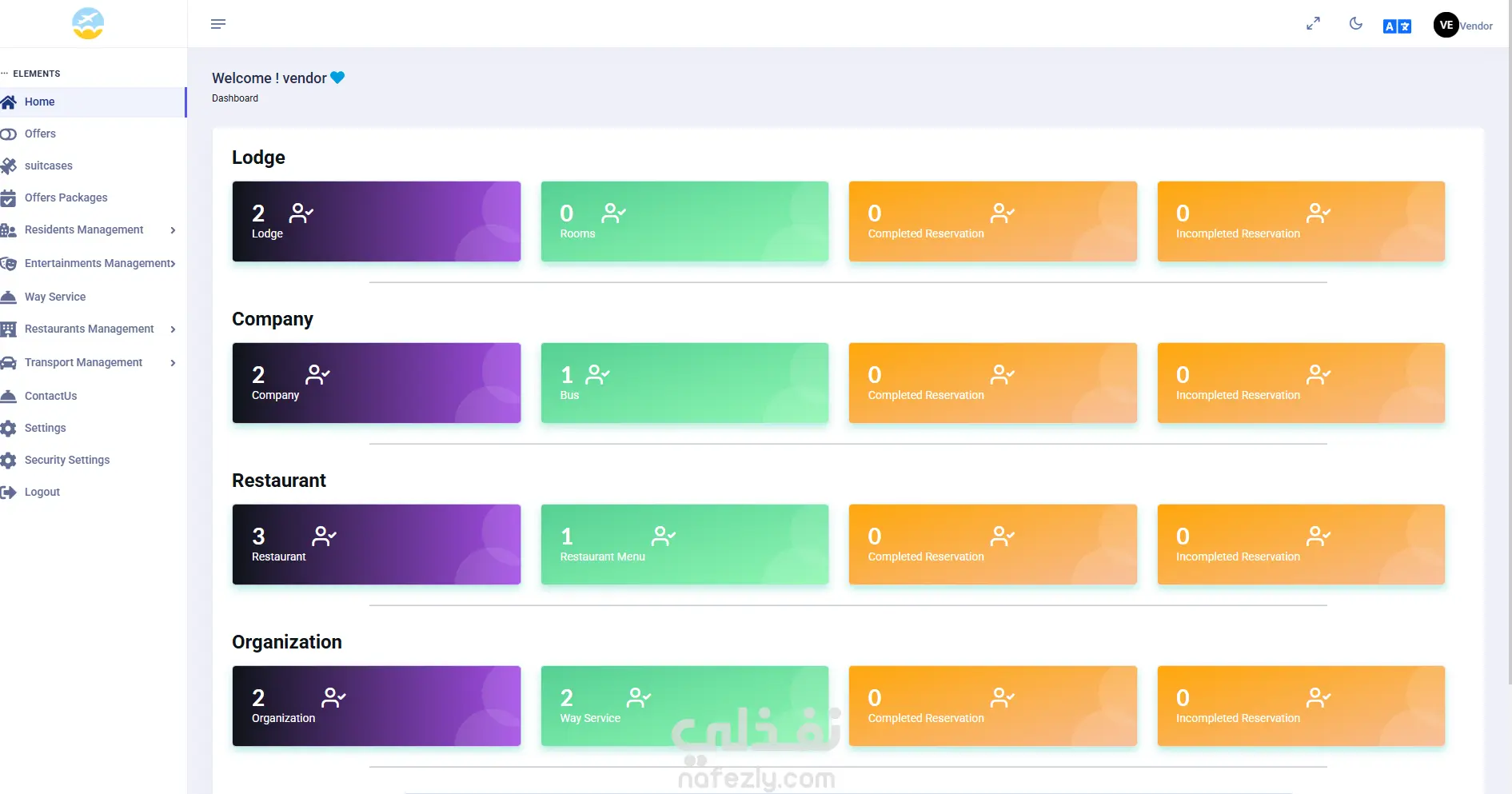Click the fullscreen expand icon
Image resolution: width=1512 pixels, height=794 pixels.
click(1313, 24)
